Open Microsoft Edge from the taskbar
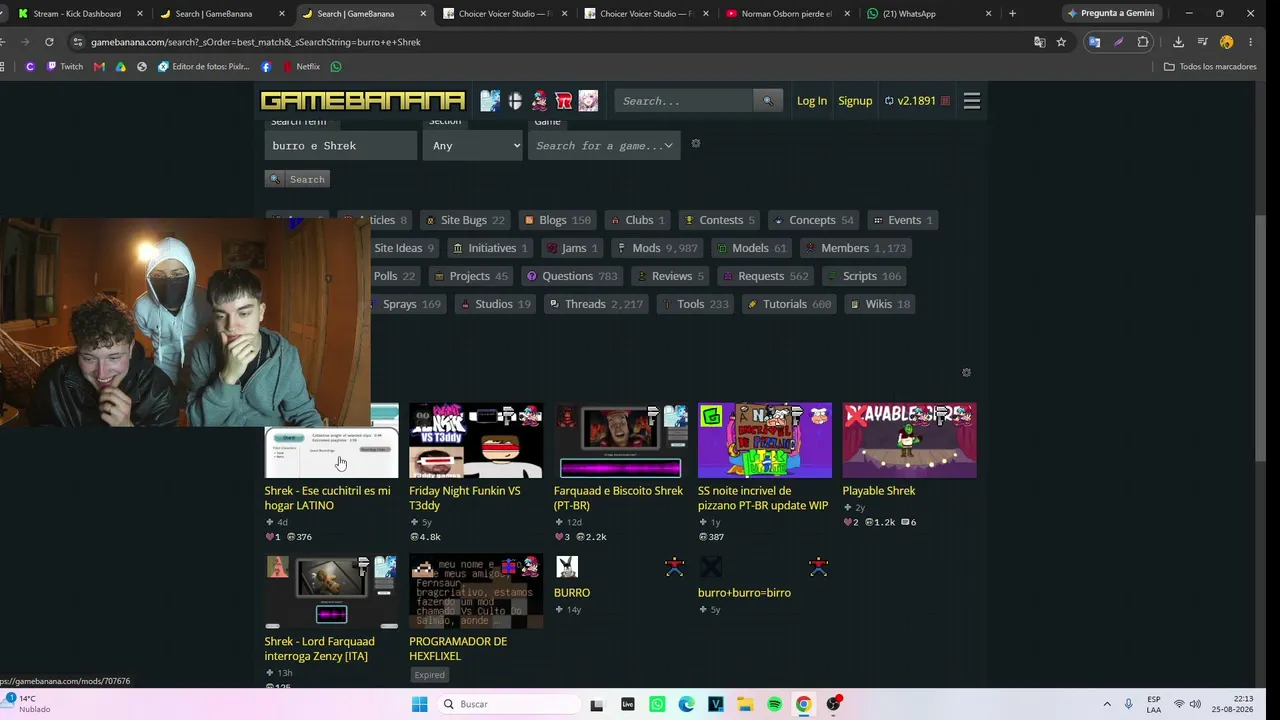This screenshot has width=1280, height=720. click(x=686, y=704)
